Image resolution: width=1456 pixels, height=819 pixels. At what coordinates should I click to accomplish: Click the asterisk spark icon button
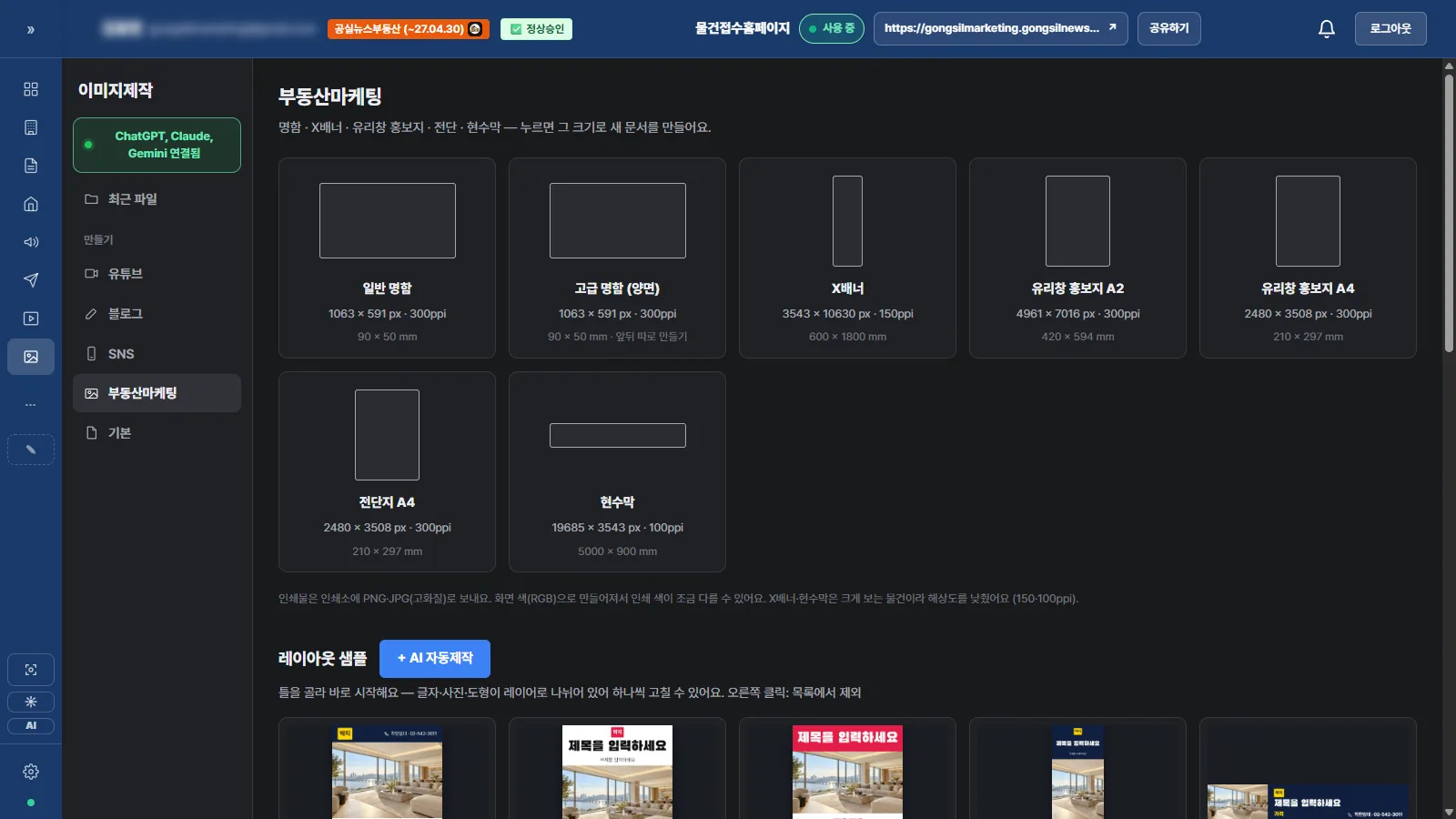(x=31, y=702)
